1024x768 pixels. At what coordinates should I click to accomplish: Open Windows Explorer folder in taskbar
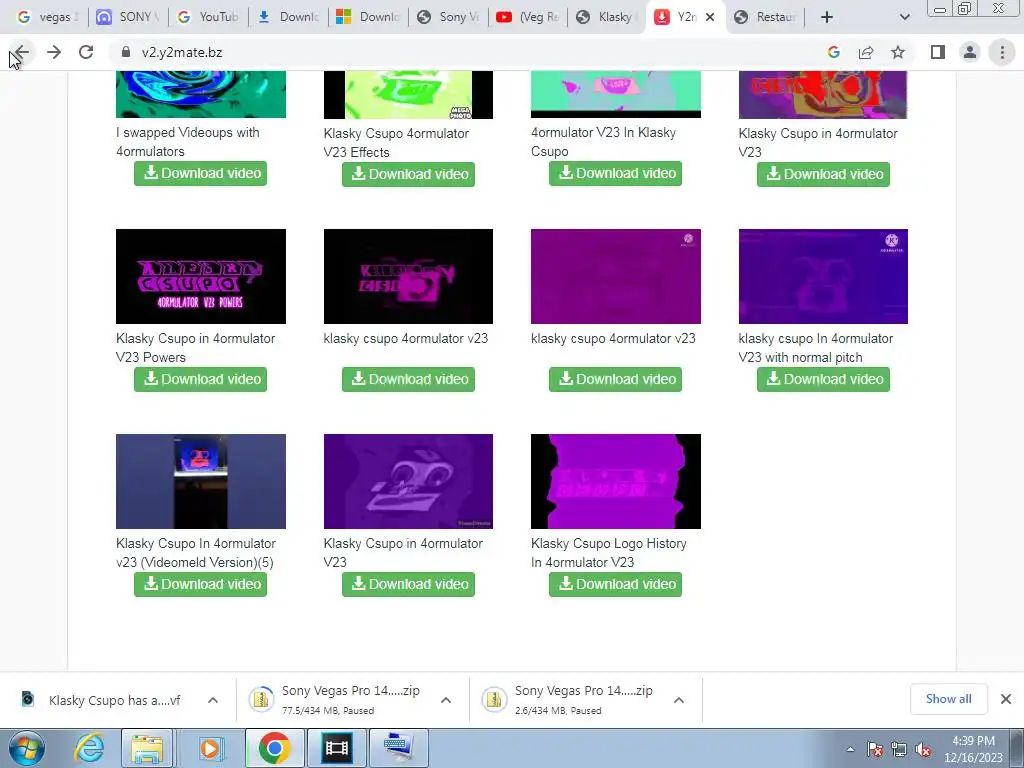[148, 748]
